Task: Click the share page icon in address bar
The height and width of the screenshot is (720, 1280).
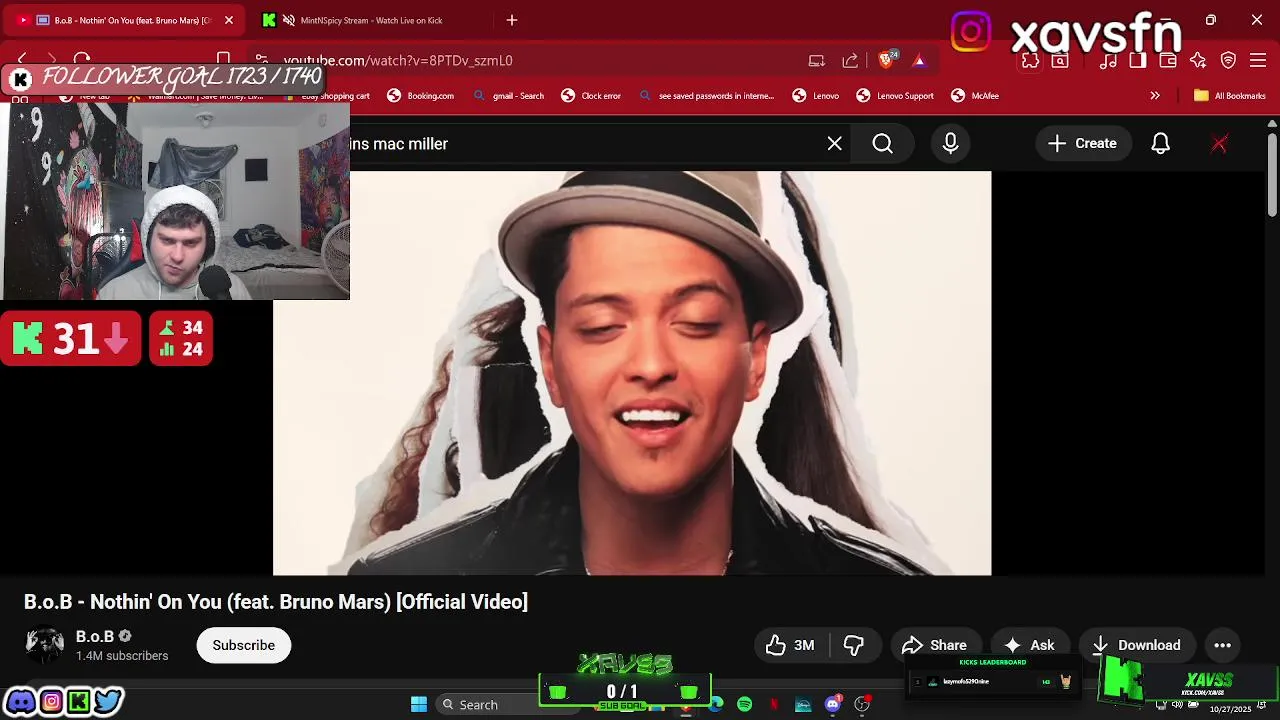Action: click(850, 61)
